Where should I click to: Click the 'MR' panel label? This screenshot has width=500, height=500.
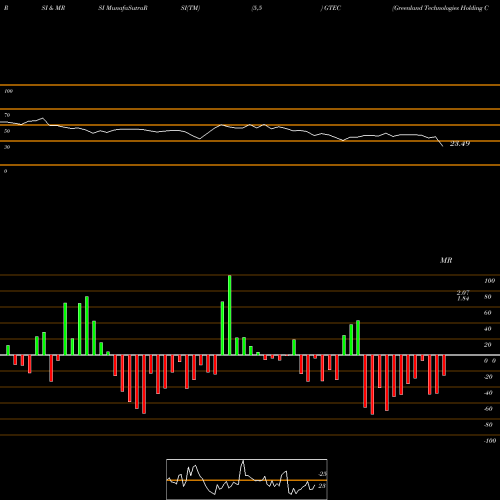click(x=446, y=260)
